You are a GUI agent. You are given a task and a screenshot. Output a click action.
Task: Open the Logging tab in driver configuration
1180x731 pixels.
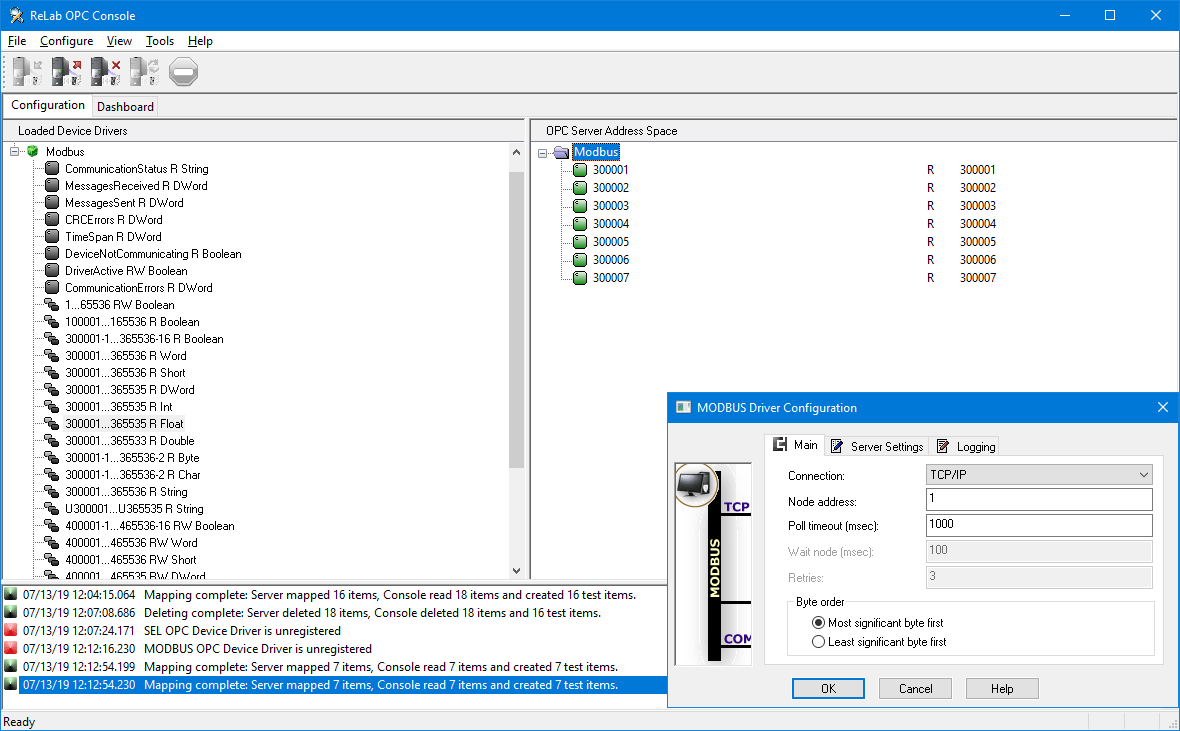(966, 446)
